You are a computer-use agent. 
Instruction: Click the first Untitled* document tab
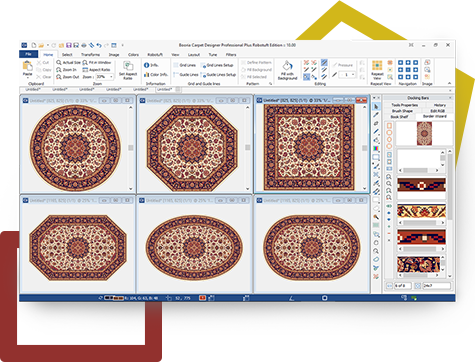33,89
